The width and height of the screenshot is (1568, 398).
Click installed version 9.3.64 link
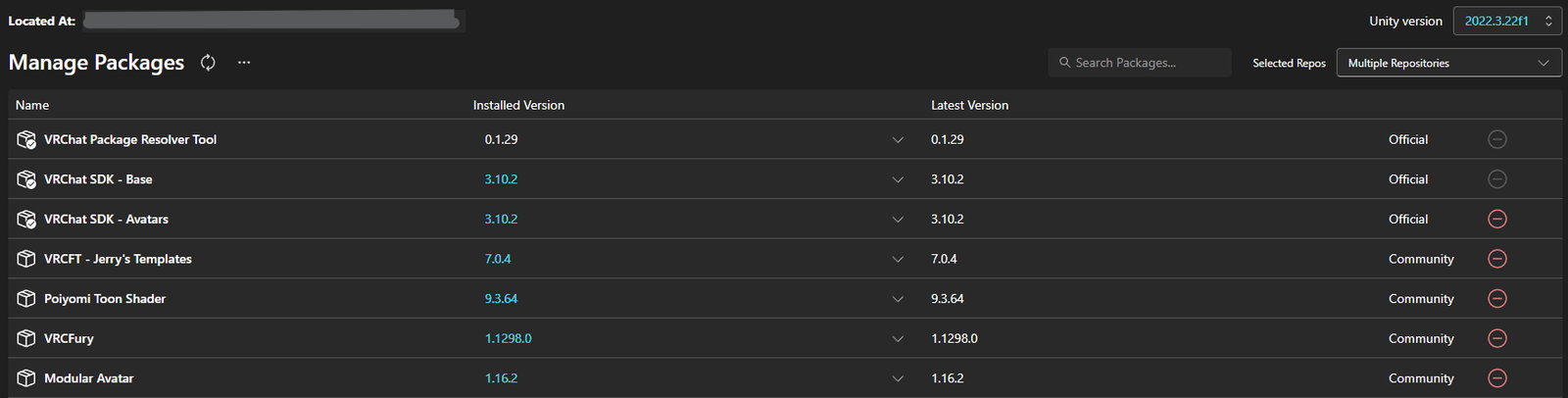(501, 298)
